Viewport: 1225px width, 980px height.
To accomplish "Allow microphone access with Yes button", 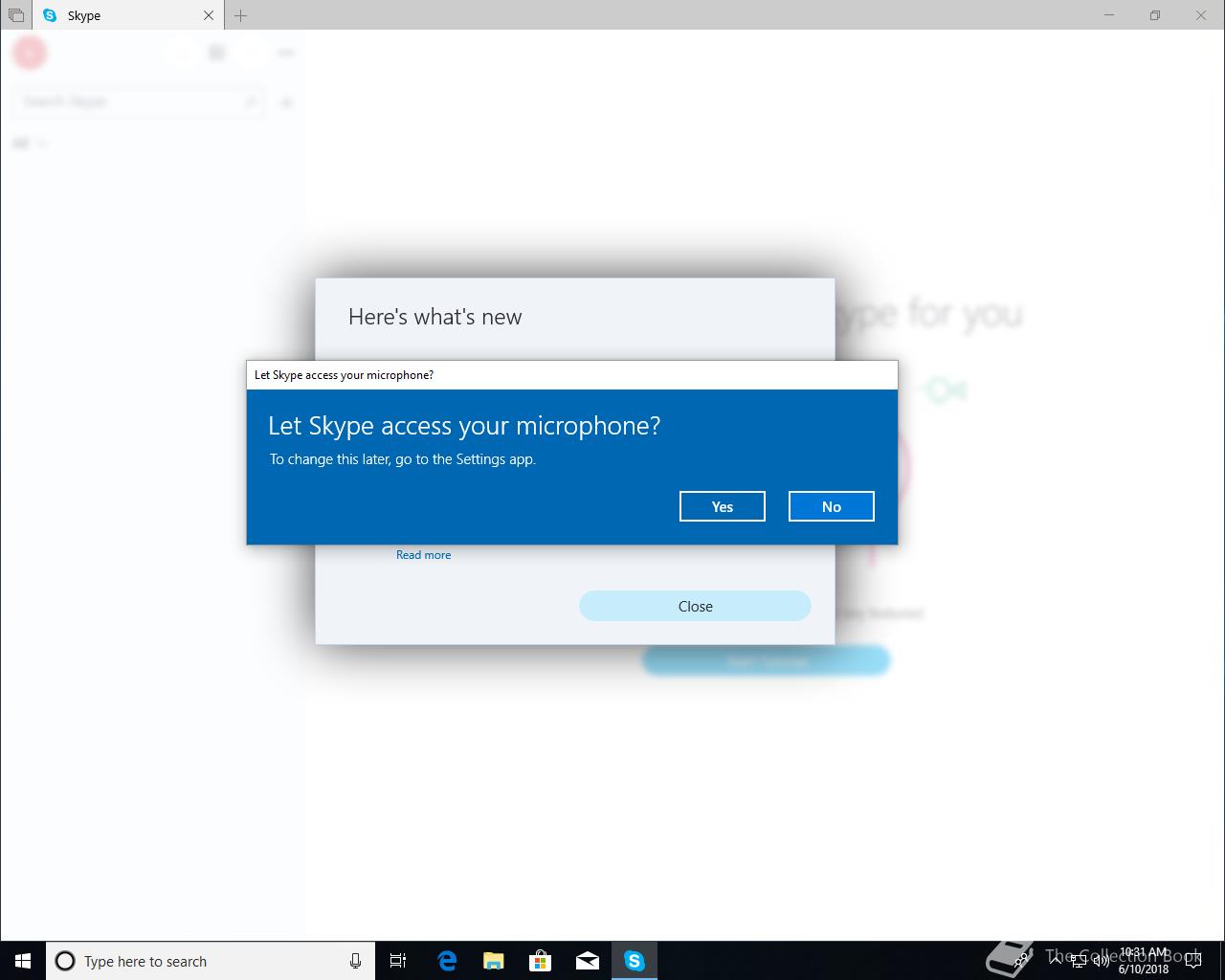I will [723, 506].
